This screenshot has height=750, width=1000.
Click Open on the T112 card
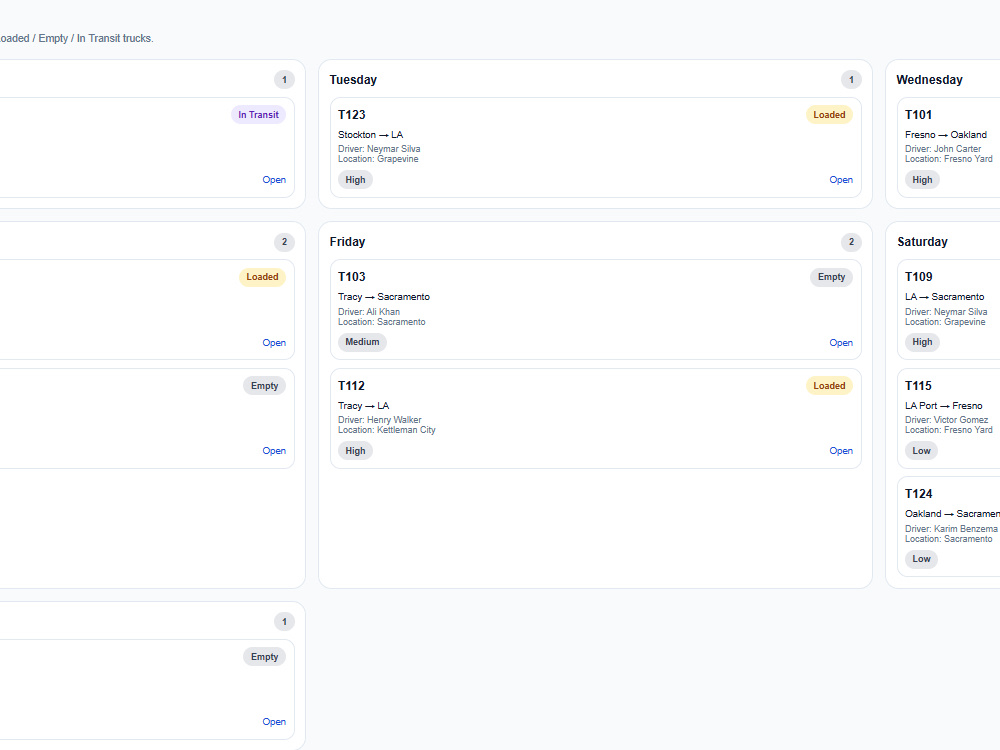(841, 451)
